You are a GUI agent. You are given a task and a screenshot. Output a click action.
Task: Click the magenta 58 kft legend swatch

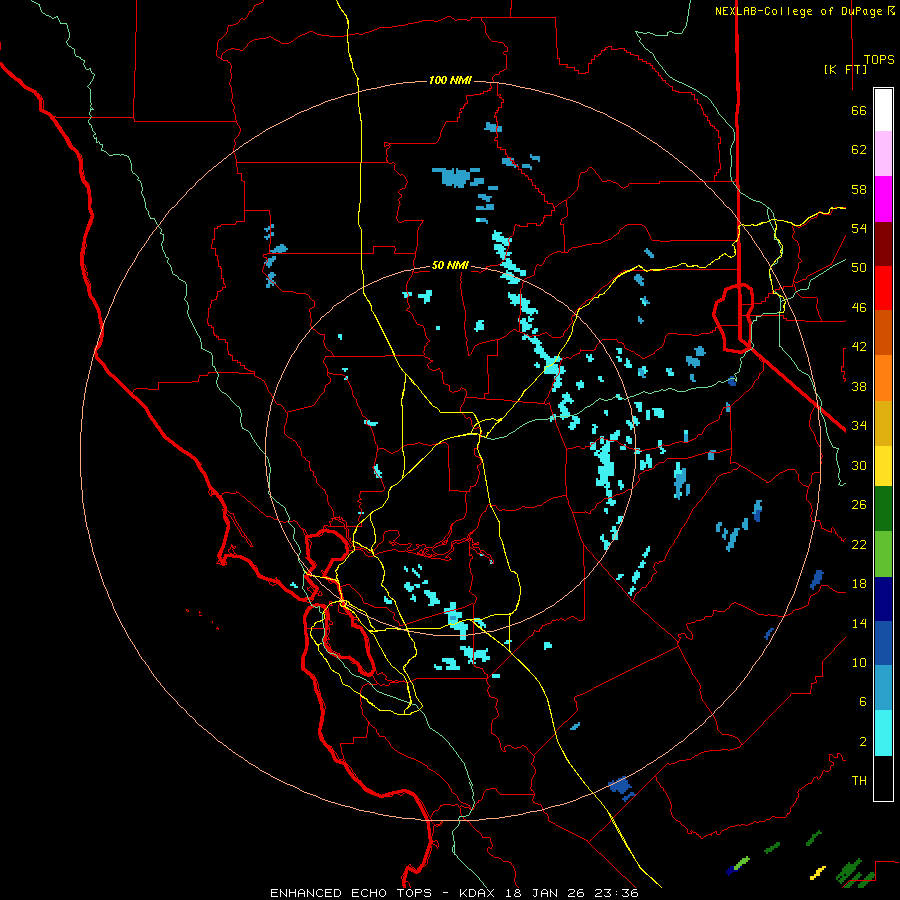pyautogui.click(x=883, y=199)
